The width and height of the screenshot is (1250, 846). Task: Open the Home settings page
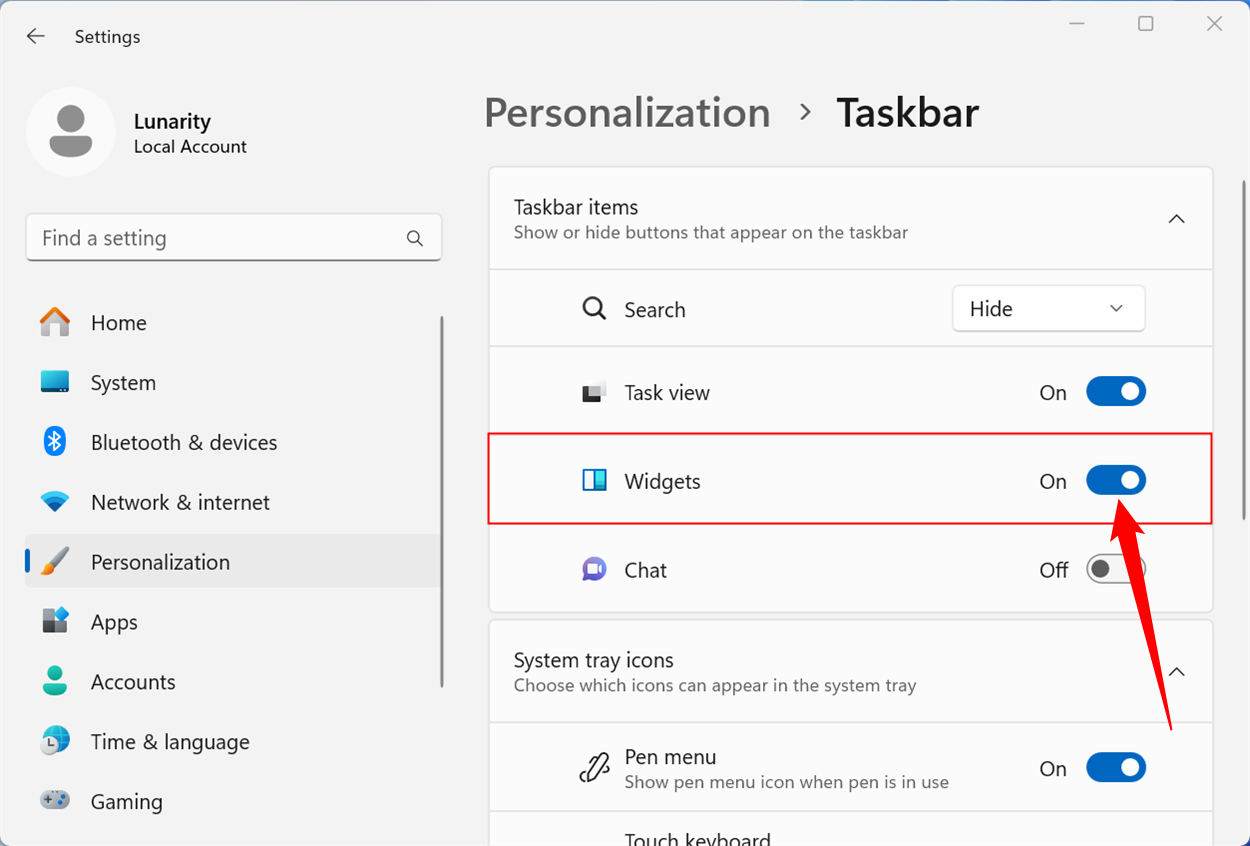click(x=118, y=323)
